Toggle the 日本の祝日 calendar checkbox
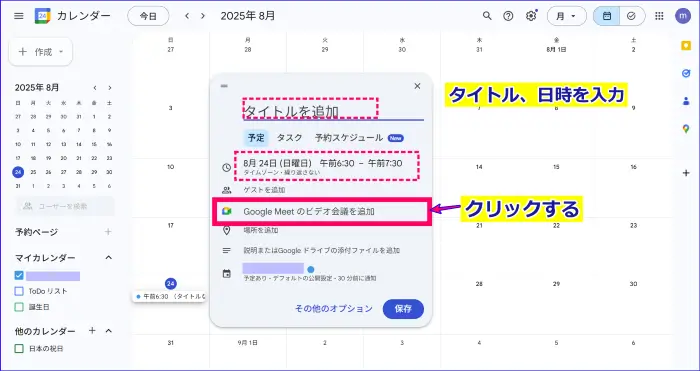The height and width of the screenshot is (371, 700). pos(19,348)
